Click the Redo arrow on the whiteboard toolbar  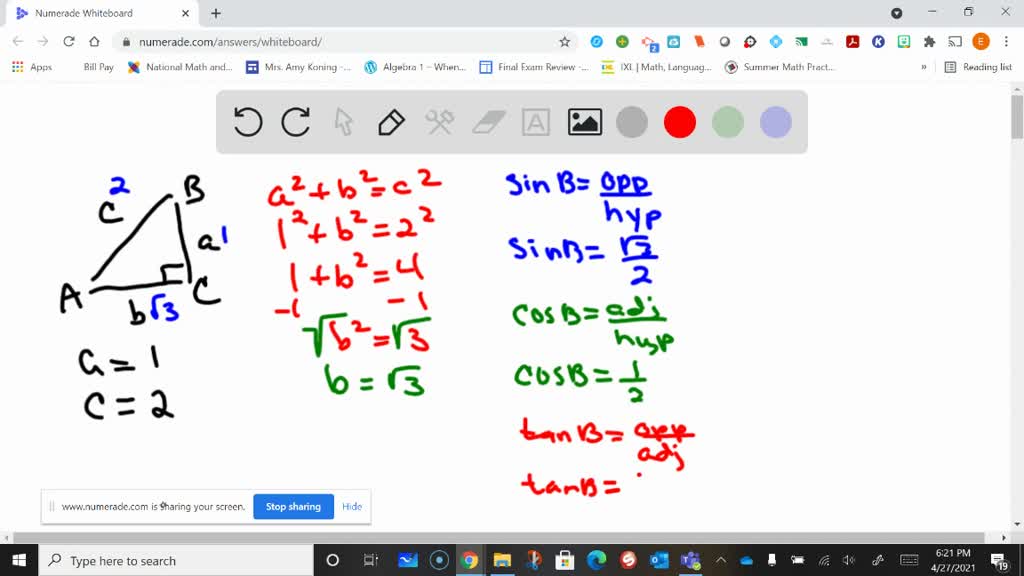tap(296, 122)
